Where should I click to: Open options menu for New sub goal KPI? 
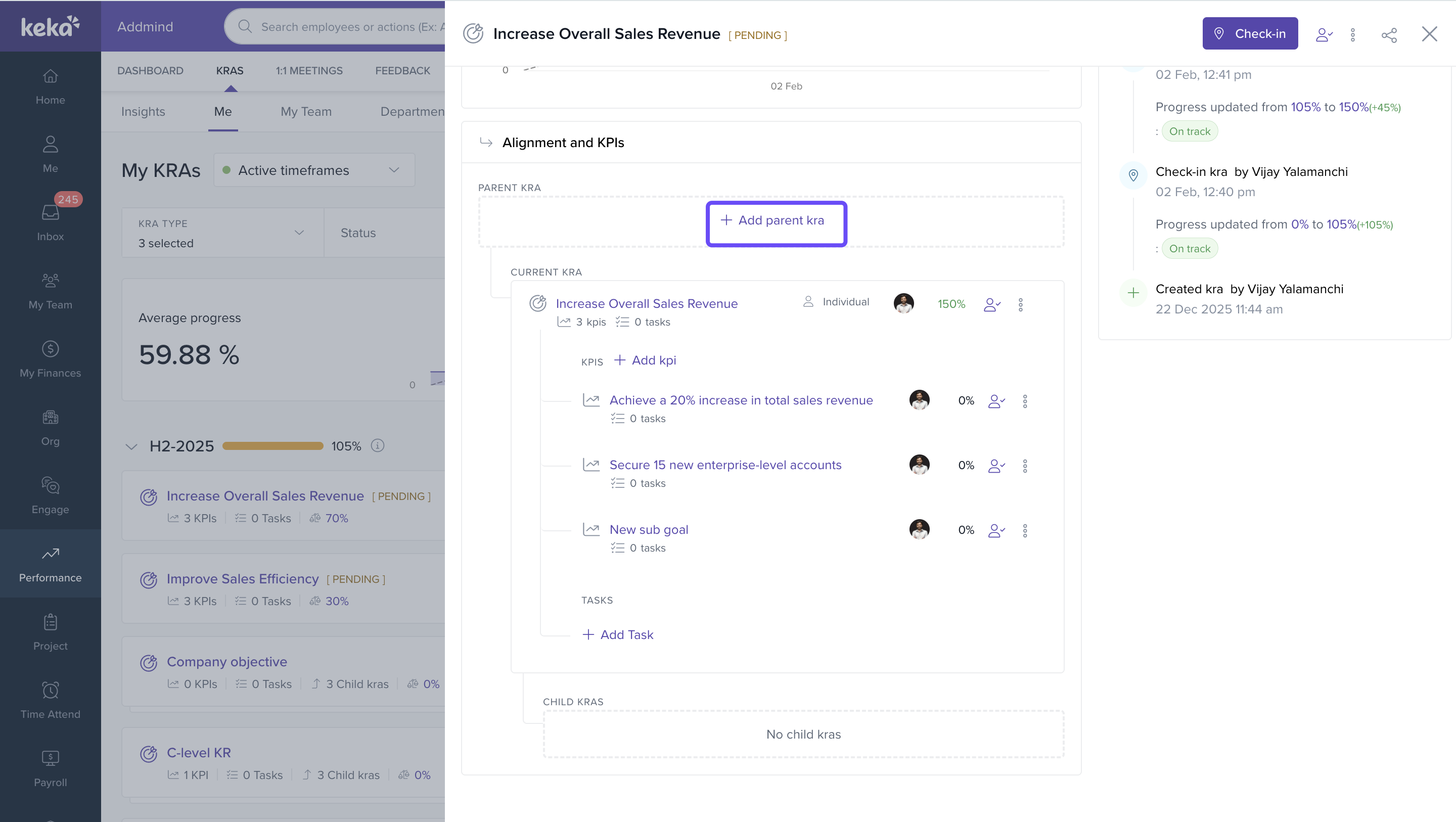pyautogui.click(x=1025, y=530)
